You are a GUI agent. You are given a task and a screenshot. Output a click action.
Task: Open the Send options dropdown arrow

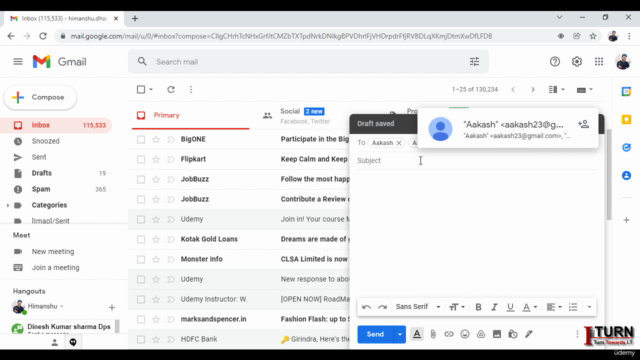[400, 334]
